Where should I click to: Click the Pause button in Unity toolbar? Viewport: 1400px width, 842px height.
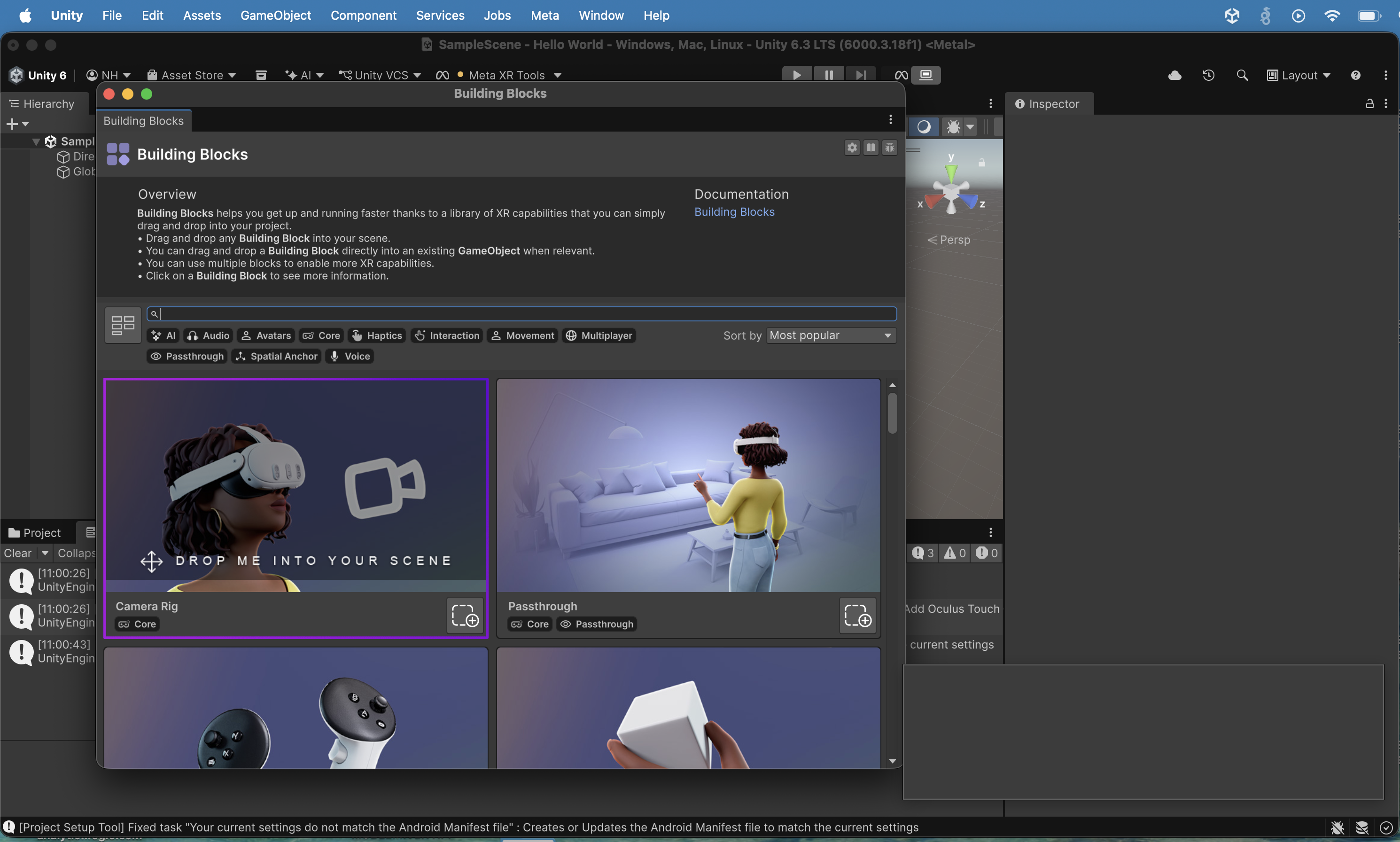[x=829, y=76]
